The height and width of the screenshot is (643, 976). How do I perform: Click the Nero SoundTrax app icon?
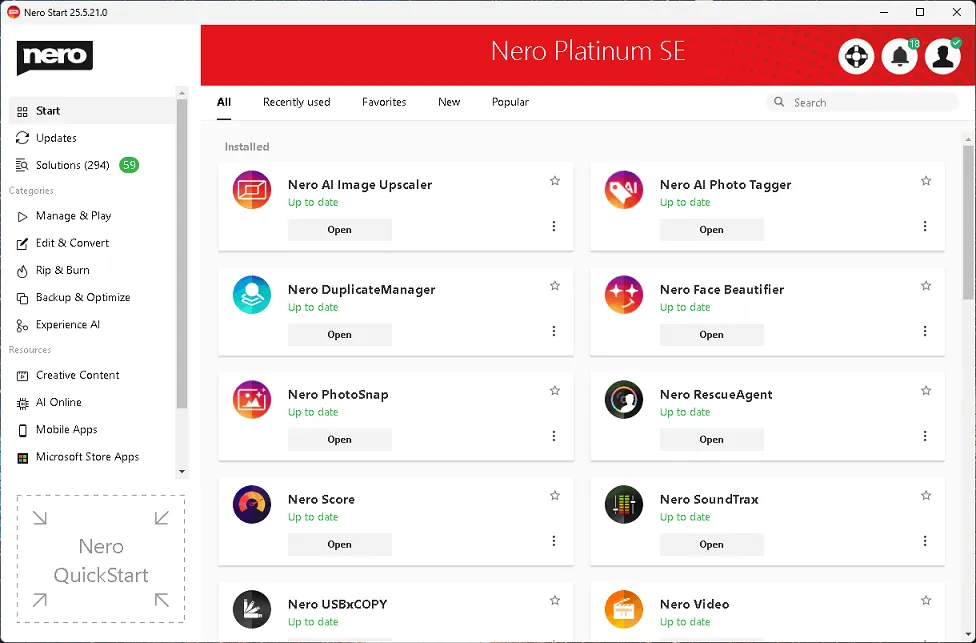(x=624, y=505)
